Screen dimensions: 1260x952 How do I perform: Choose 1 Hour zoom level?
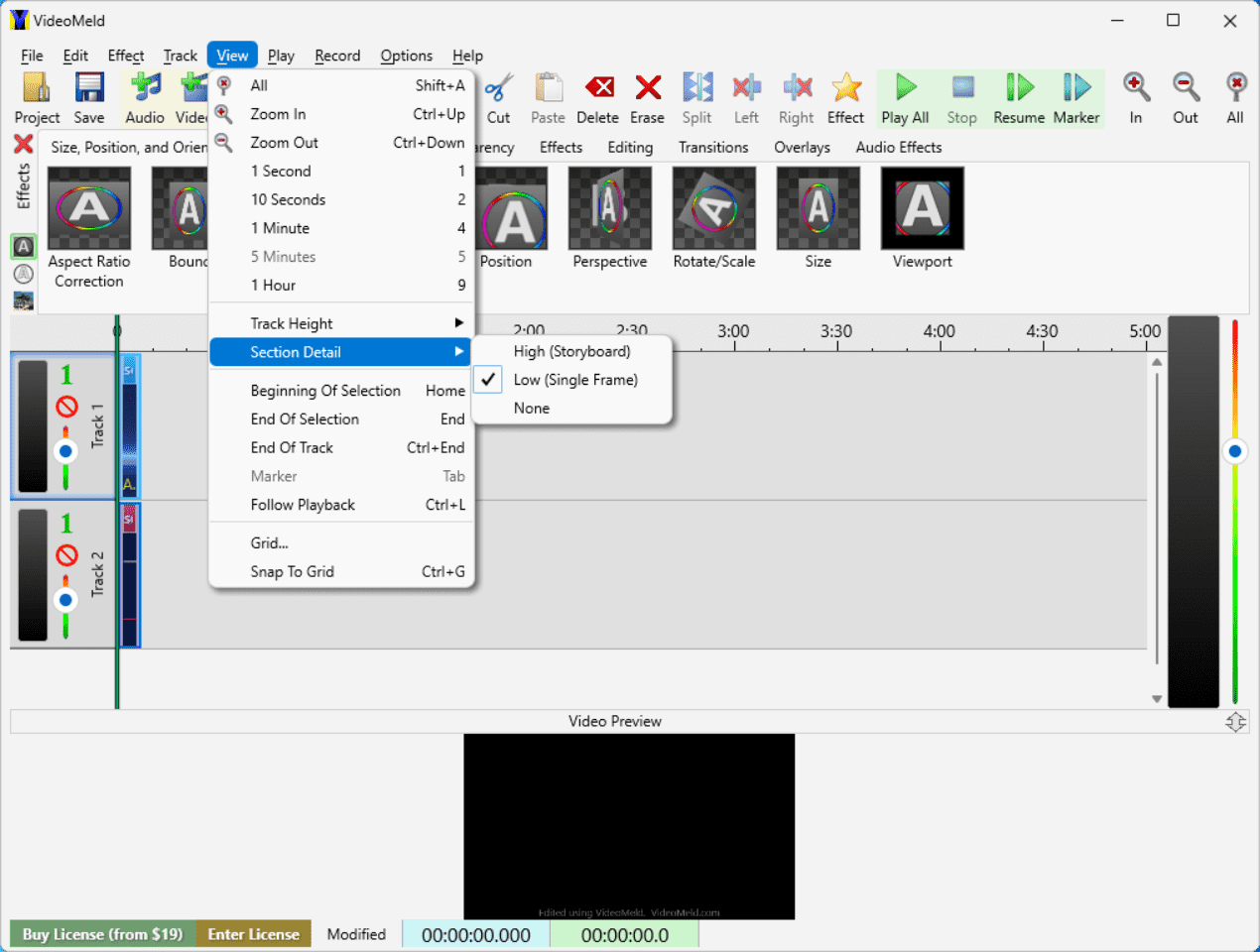tap(342, 286)
